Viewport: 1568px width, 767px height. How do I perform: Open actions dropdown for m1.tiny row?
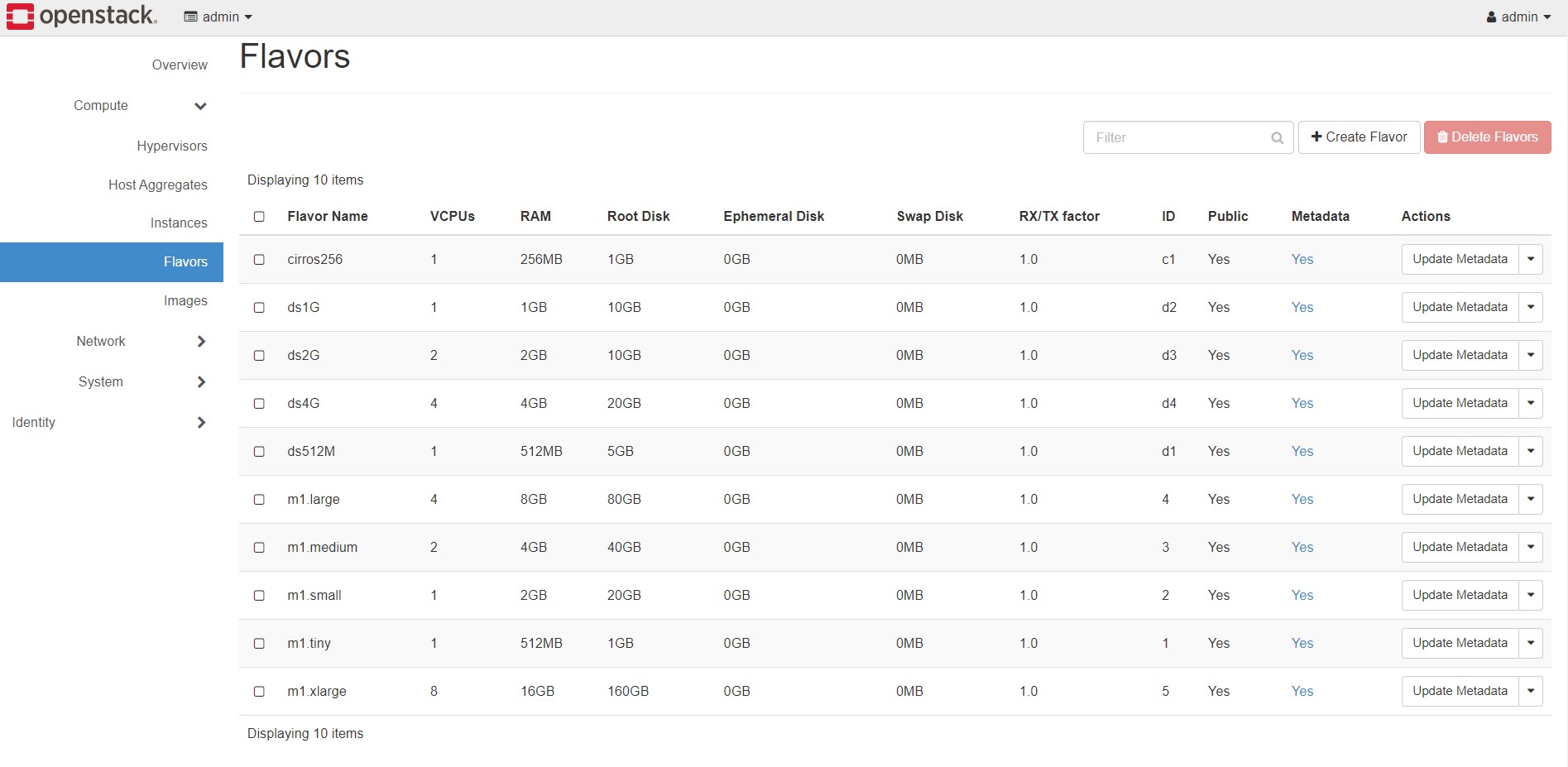(x=1531, y=644)
